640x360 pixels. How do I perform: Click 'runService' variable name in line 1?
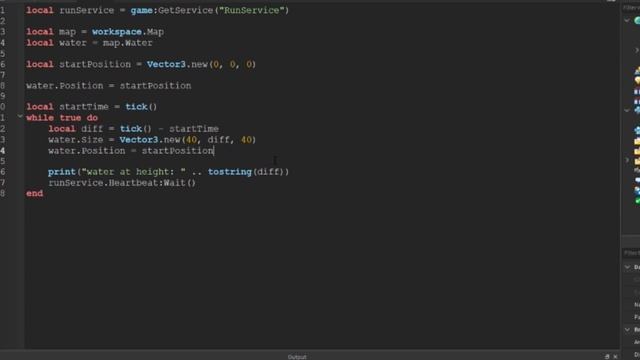(x=87, y=10)
